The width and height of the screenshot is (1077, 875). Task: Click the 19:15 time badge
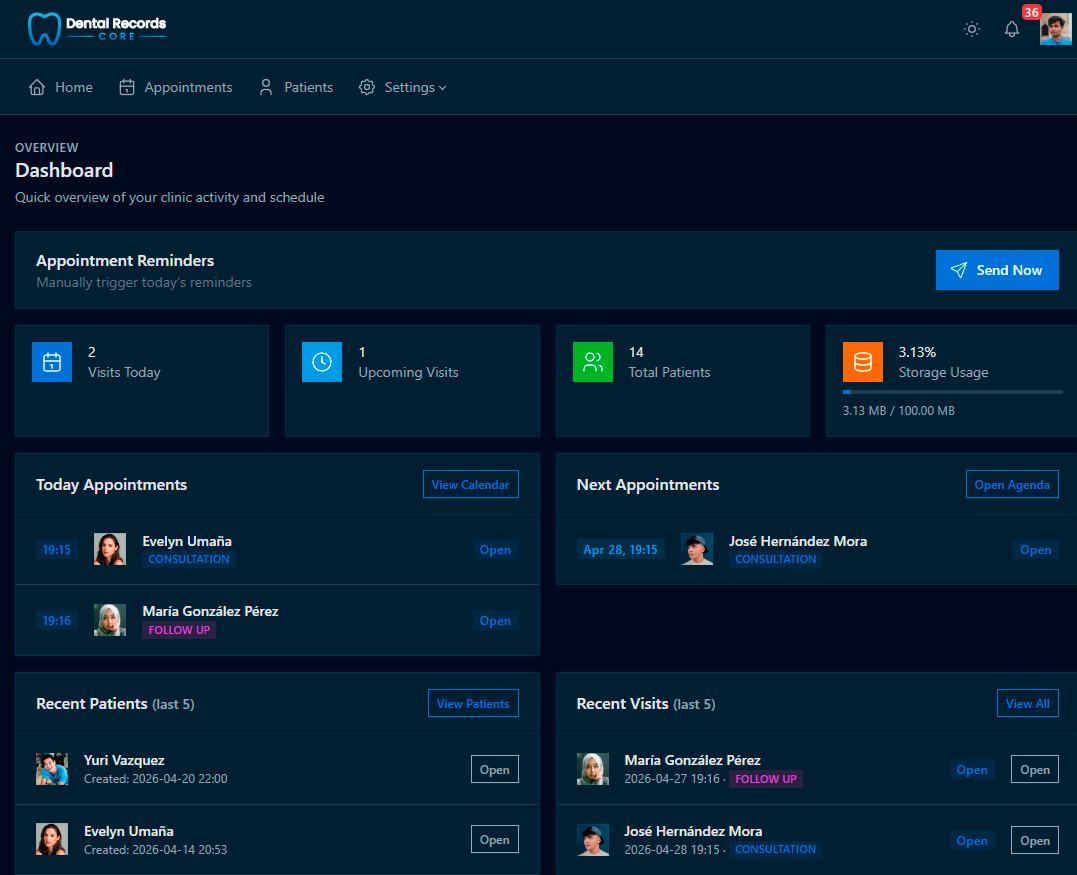(x=56, y=549)
